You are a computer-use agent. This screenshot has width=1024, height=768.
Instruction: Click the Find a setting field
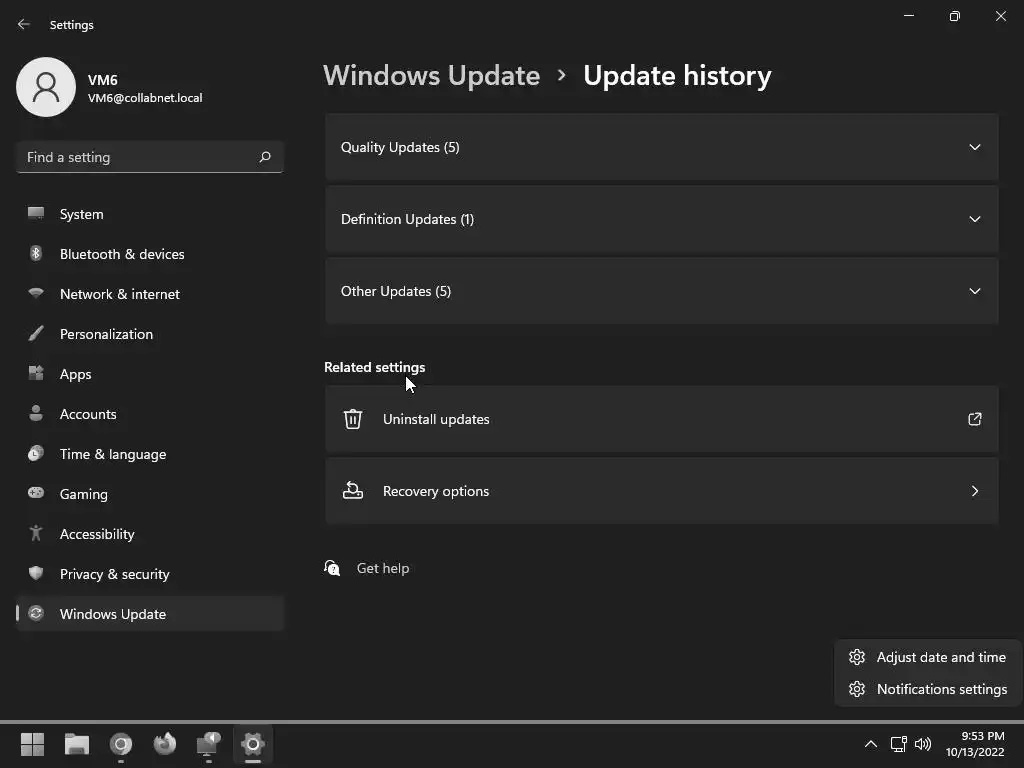[150, 157]
